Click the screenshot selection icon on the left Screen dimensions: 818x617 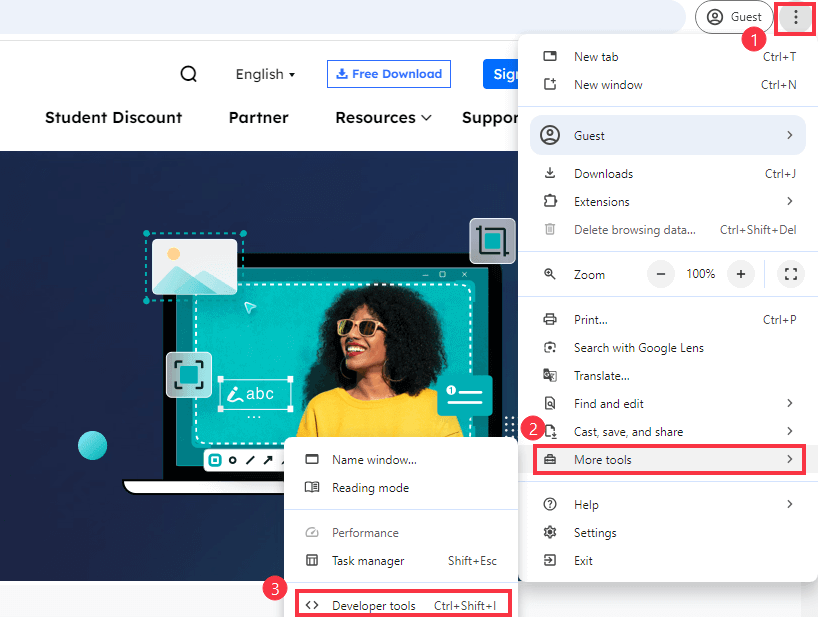(x=189, y=374)
